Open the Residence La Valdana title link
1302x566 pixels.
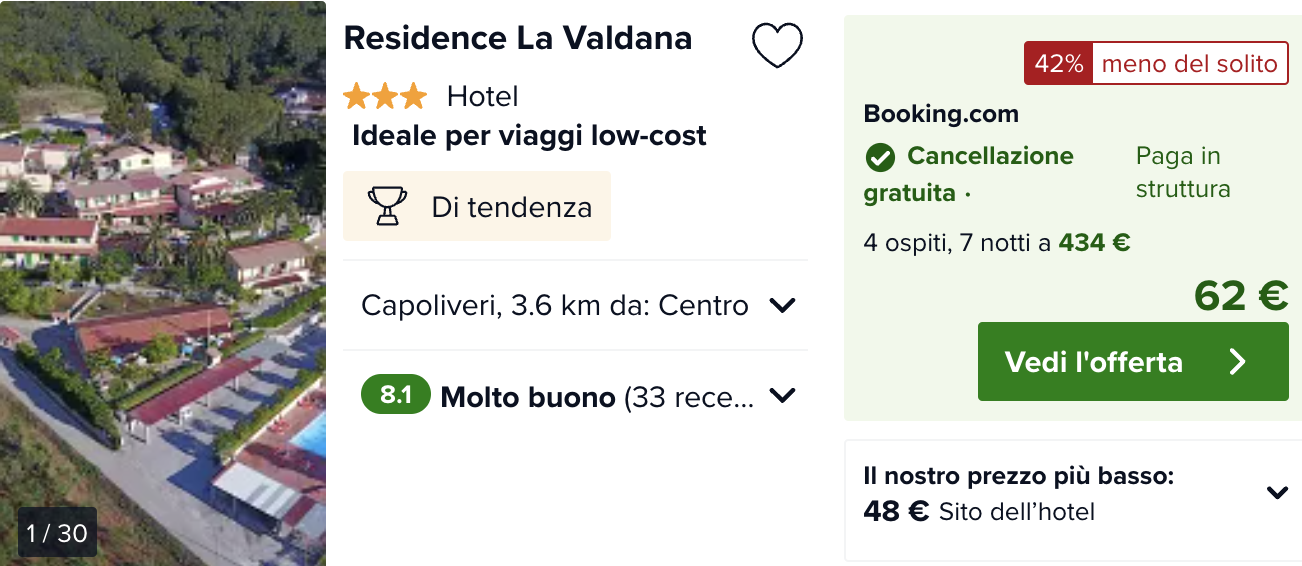tap(518, 38)
